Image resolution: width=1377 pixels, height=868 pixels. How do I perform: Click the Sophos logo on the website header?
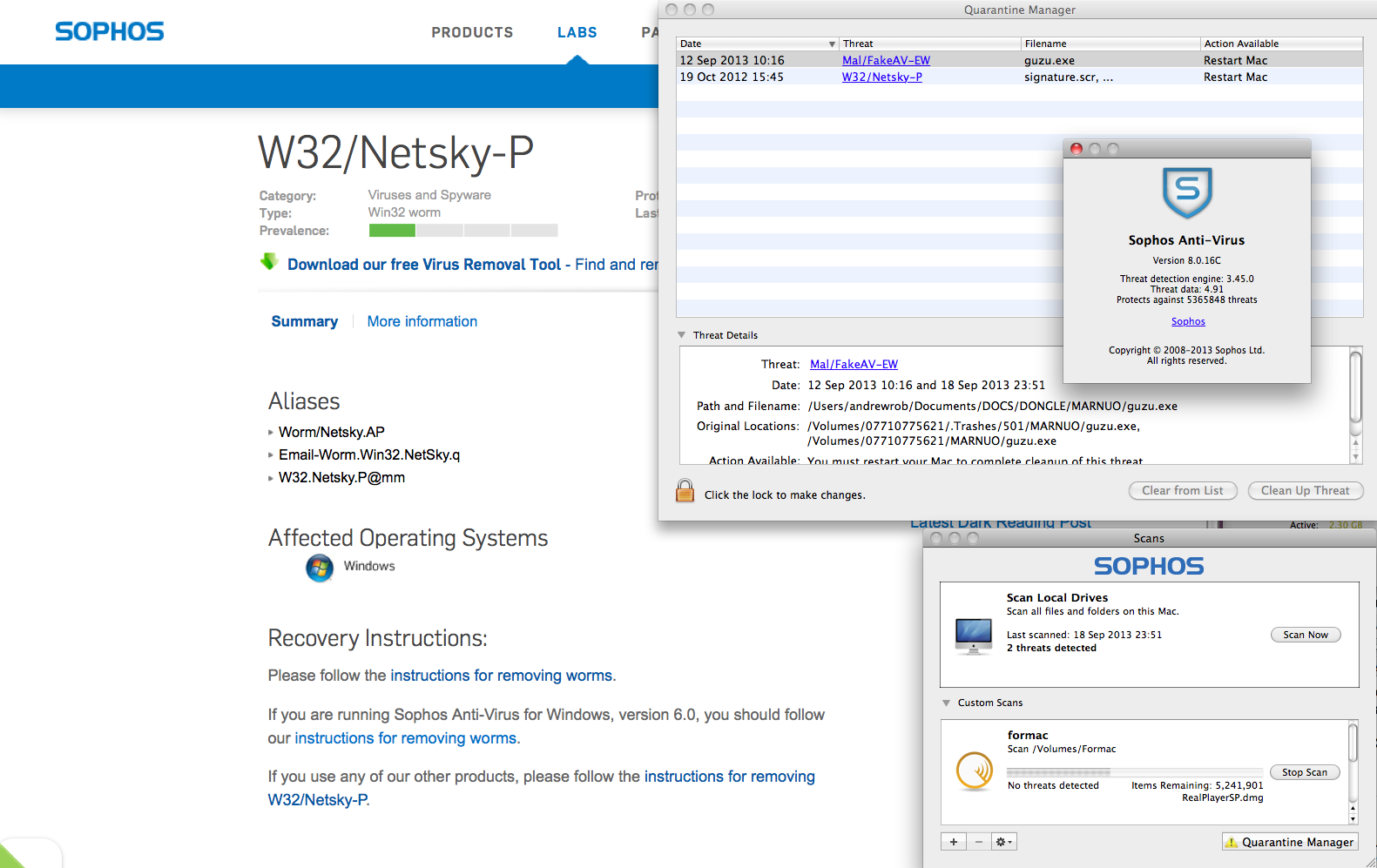110,31
